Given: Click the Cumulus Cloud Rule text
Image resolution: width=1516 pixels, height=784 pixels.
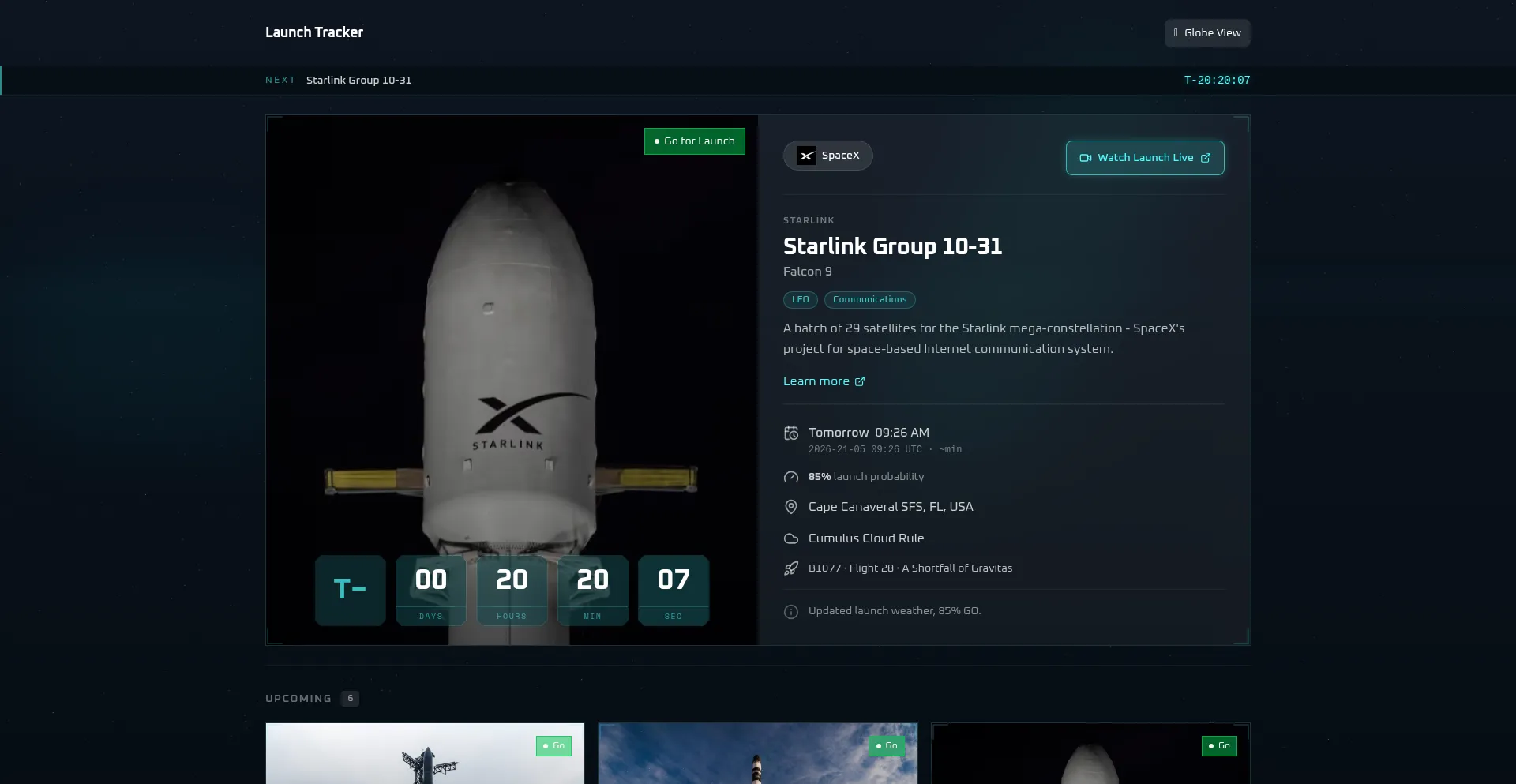Looking at the screenshot, I should coord(866,538).
